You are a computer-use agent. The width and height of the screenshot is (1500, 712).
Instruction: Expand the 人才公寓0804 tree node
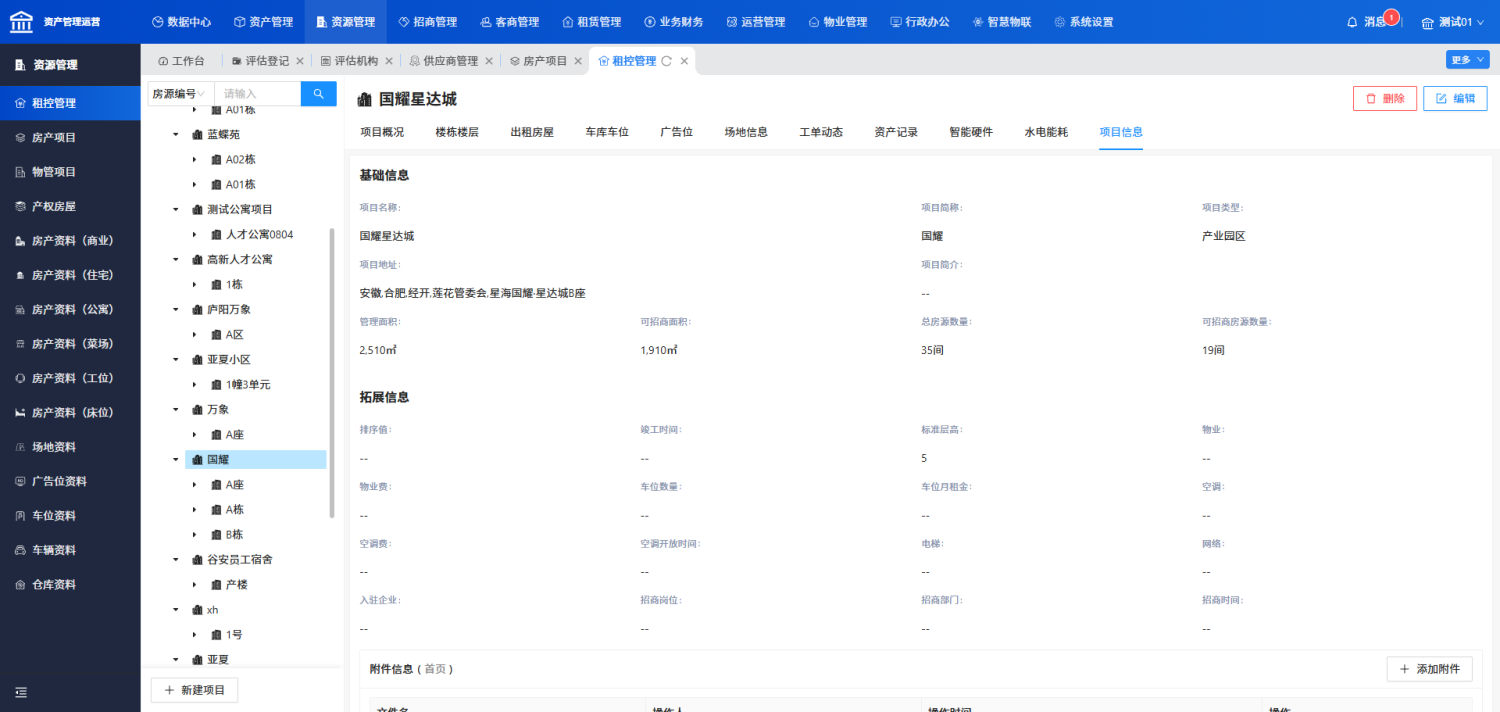tap(194, 234)
